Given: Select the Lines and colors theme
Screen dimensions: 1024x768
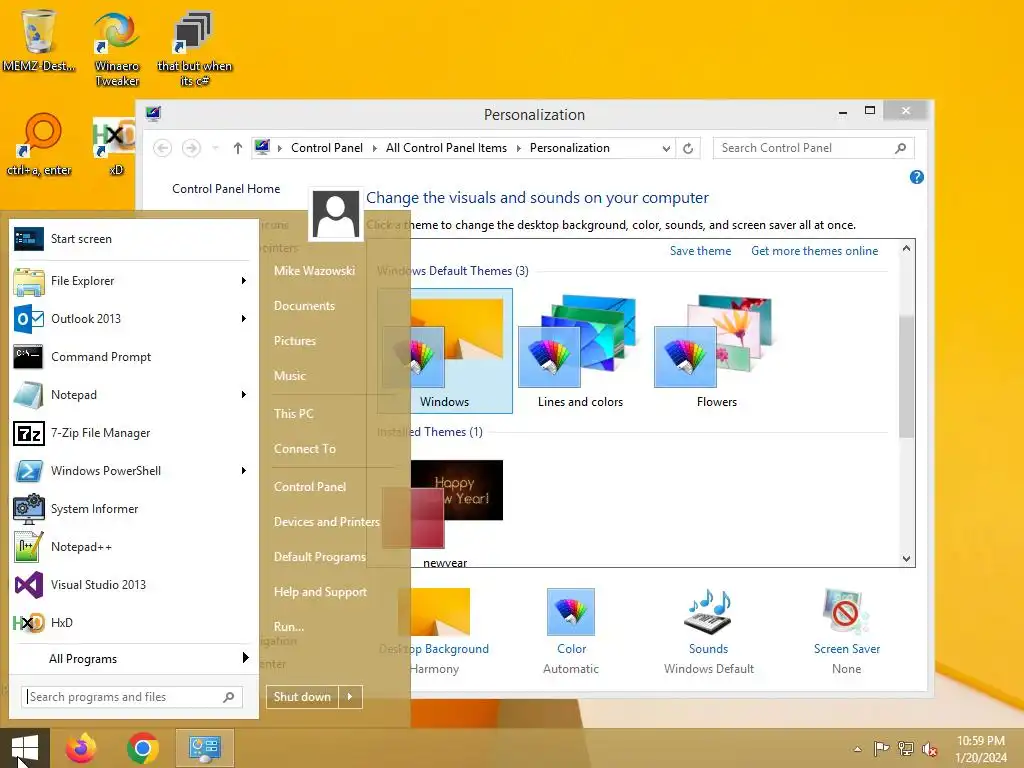Looking at the screenshot, I should 580,351.
